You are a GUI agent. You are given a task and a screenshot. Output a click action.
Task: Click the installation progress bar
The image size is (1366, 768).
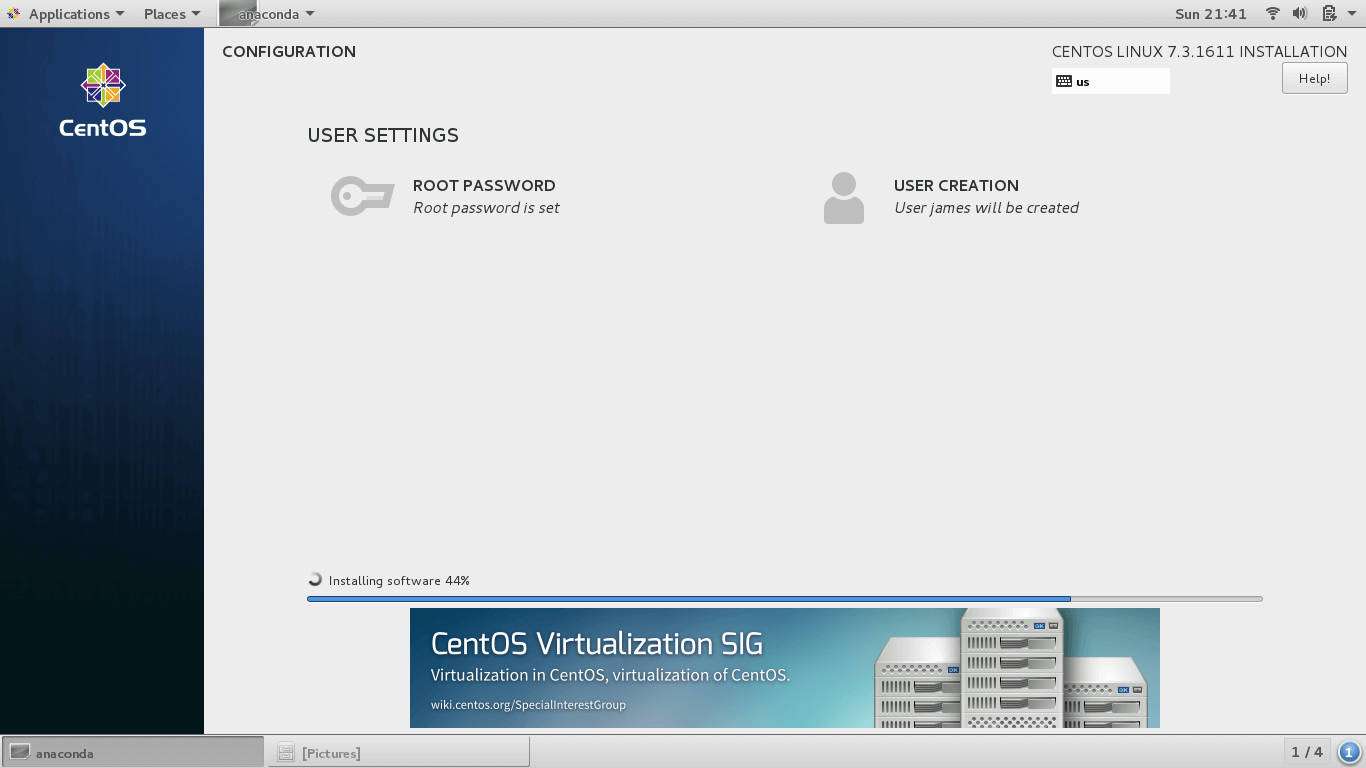(785, 599)
